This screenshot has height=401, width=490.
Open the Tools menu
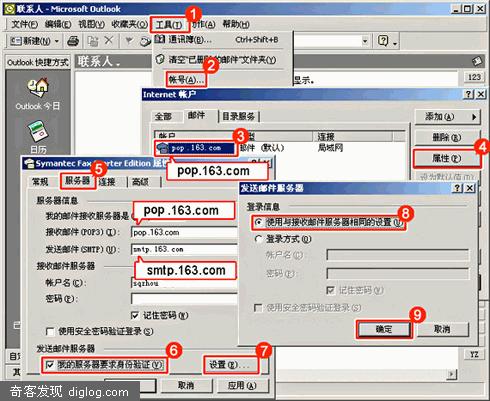(x=169, y=24)
